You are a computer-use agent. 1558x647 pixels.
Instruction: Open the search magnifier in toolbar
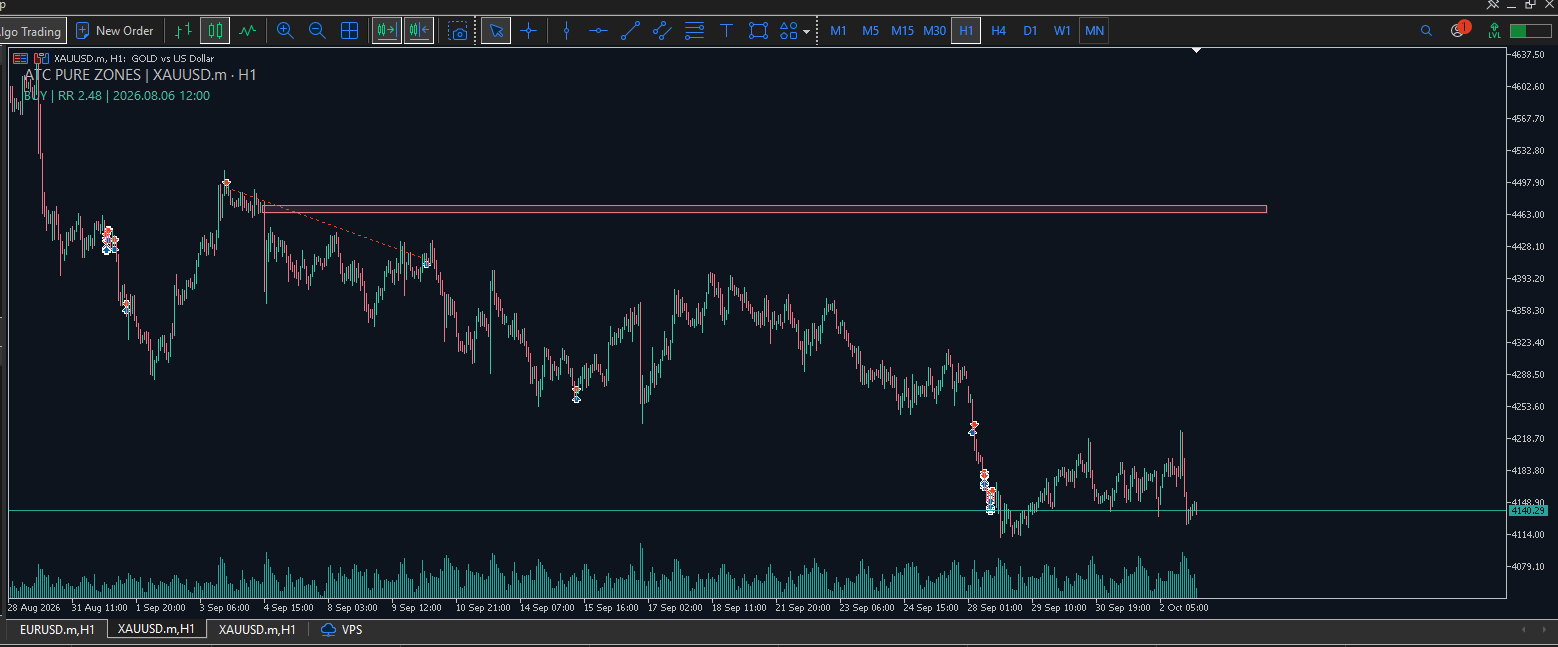click(x=1426, y=31)
